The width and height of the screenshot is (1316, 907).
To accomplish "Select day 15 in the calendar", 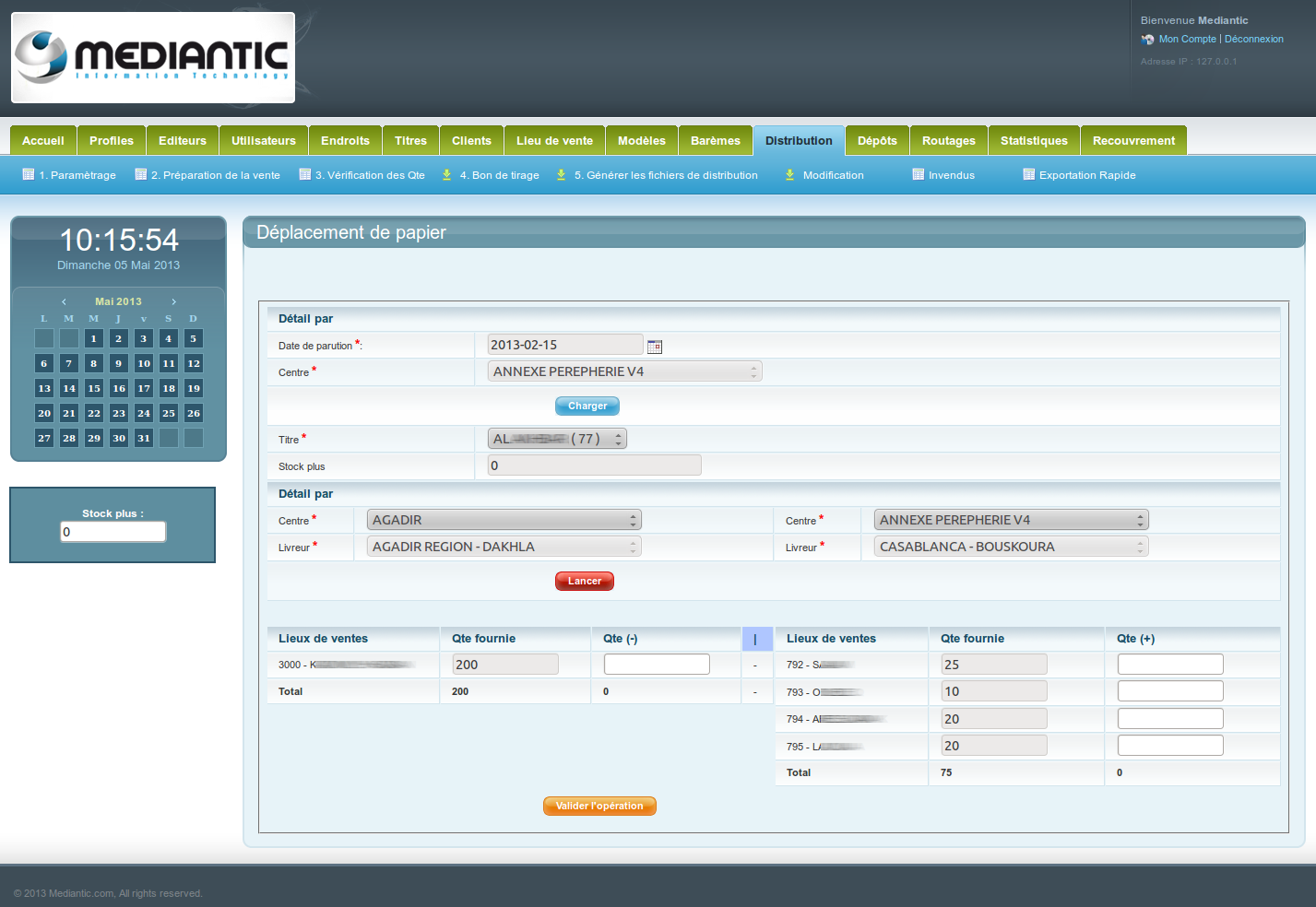I will click(x=94, y=388).
